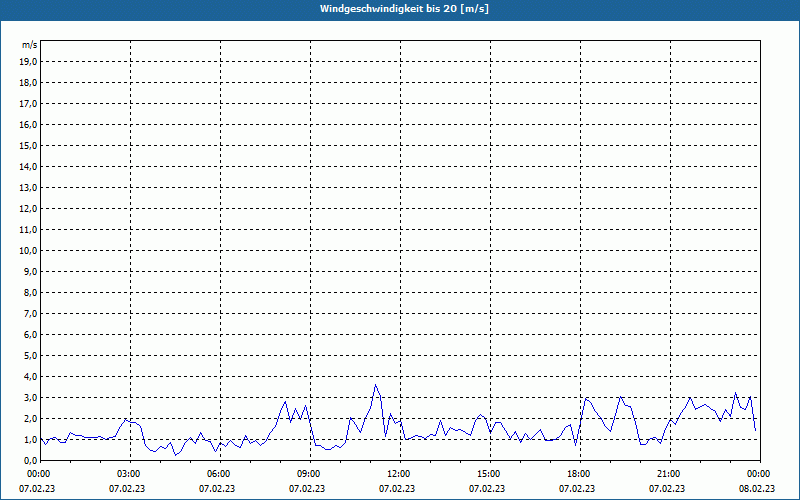
Task: Click the 2,0 y-axis label
Action: click(31, 418)
